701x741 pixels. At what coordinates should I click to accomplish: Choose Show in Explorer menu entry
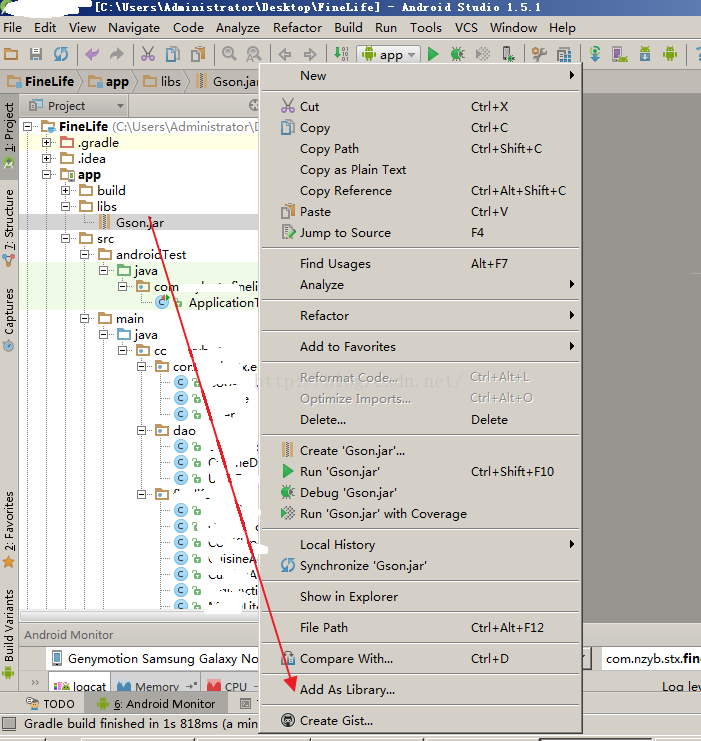(348, 597)
